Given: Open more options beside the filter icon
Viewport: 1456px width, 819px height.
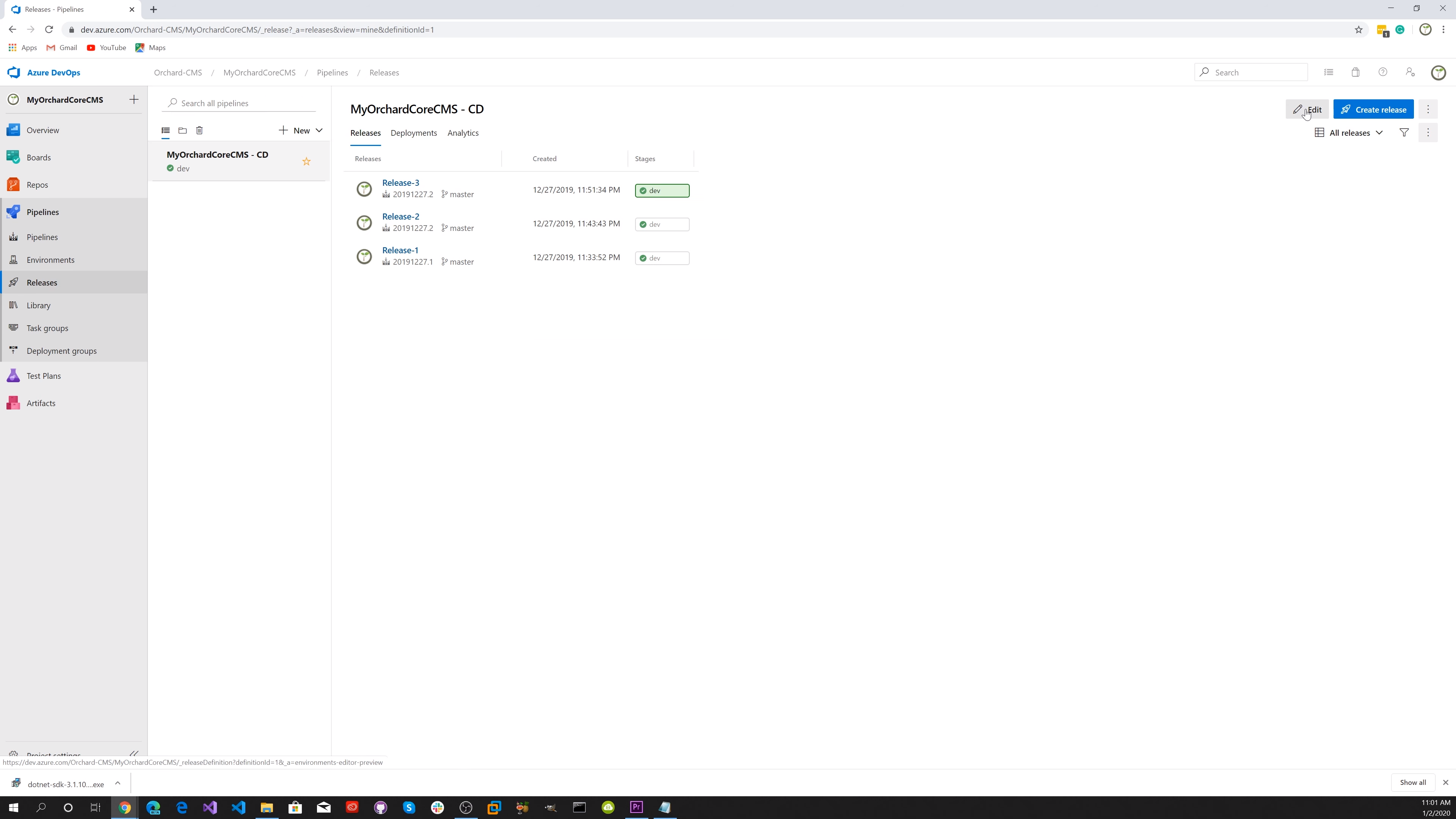Looking at the screenshot, I should point(1428,133).
